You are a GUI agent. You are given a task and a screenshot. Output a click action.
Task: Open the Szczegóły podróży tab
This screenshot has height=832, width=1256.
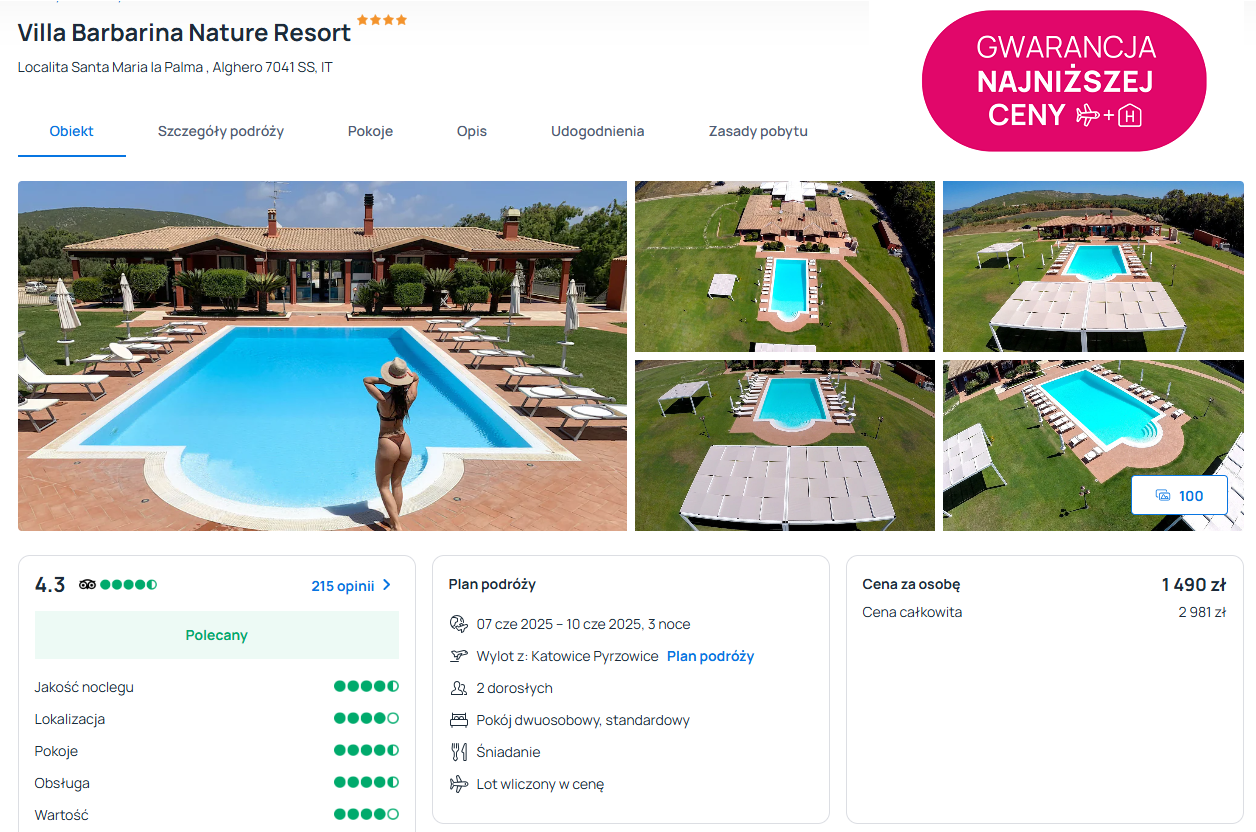221,131
